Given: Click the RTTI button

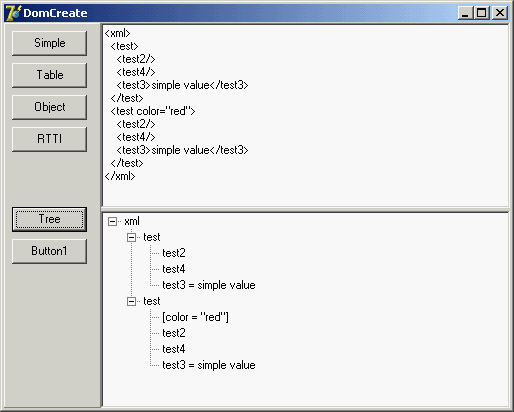Looking at the screenshot, I should [49, 139].
